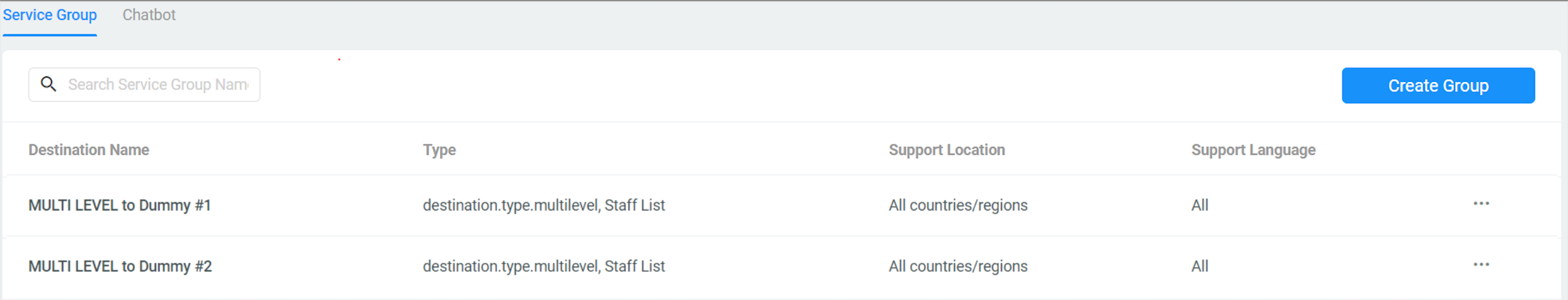Click Staff List text in Dummy #1 row
The image size is (1568, 300).
pyautogui.click(x=635, y=205)
